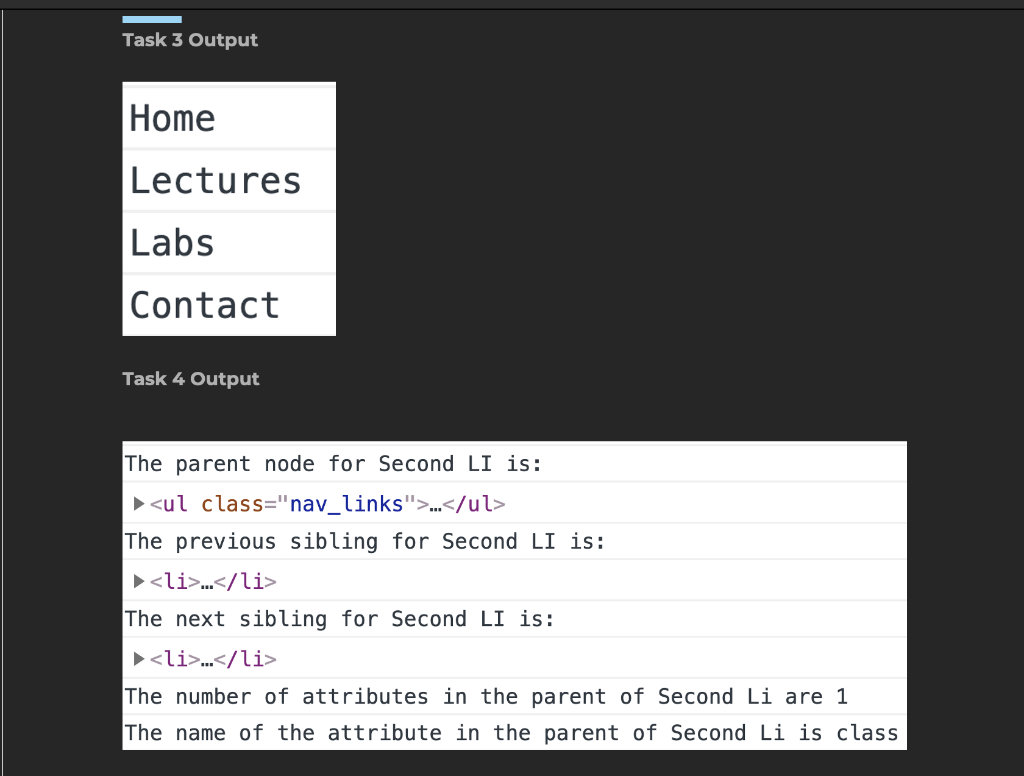Open the Lectures nav item
The width and height of the screenshot is (1024, 776).
pyautogui.click(x=229, y=181)
